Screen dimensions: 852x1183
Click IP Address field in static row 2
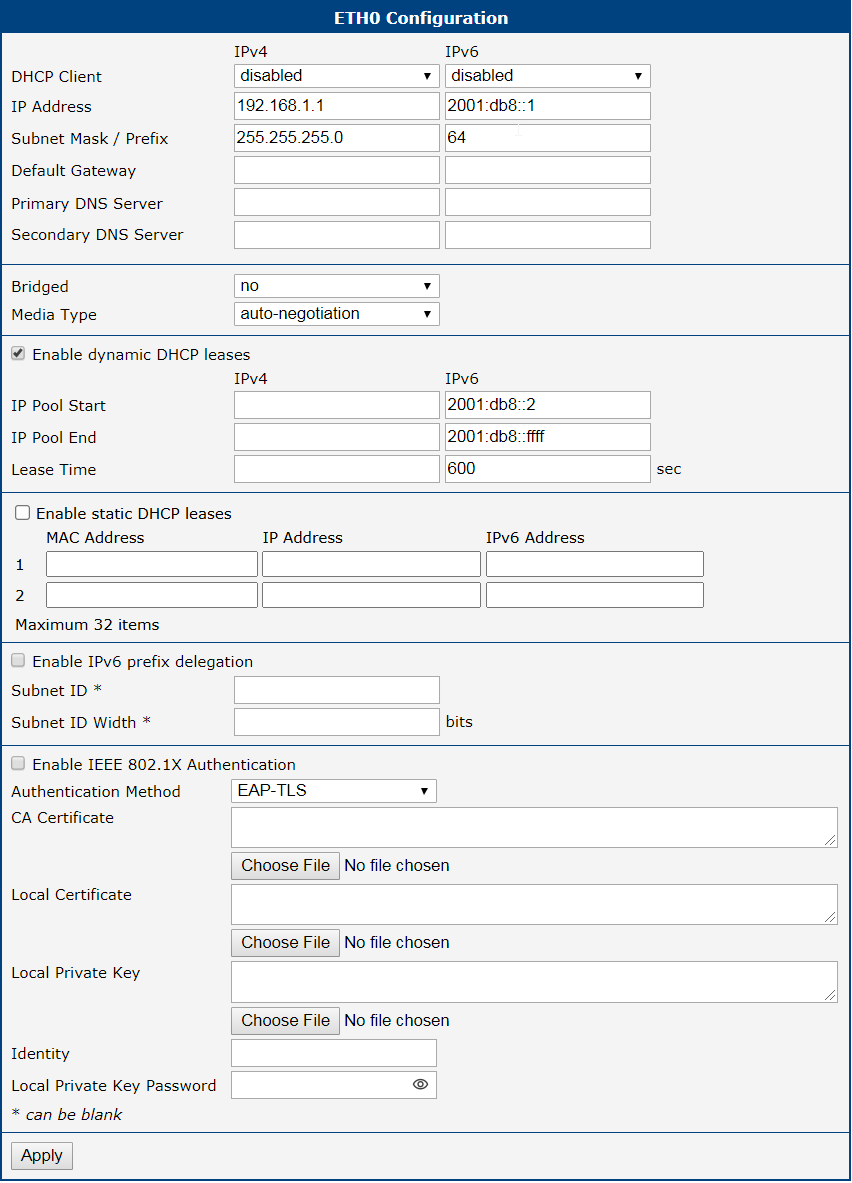371,595
